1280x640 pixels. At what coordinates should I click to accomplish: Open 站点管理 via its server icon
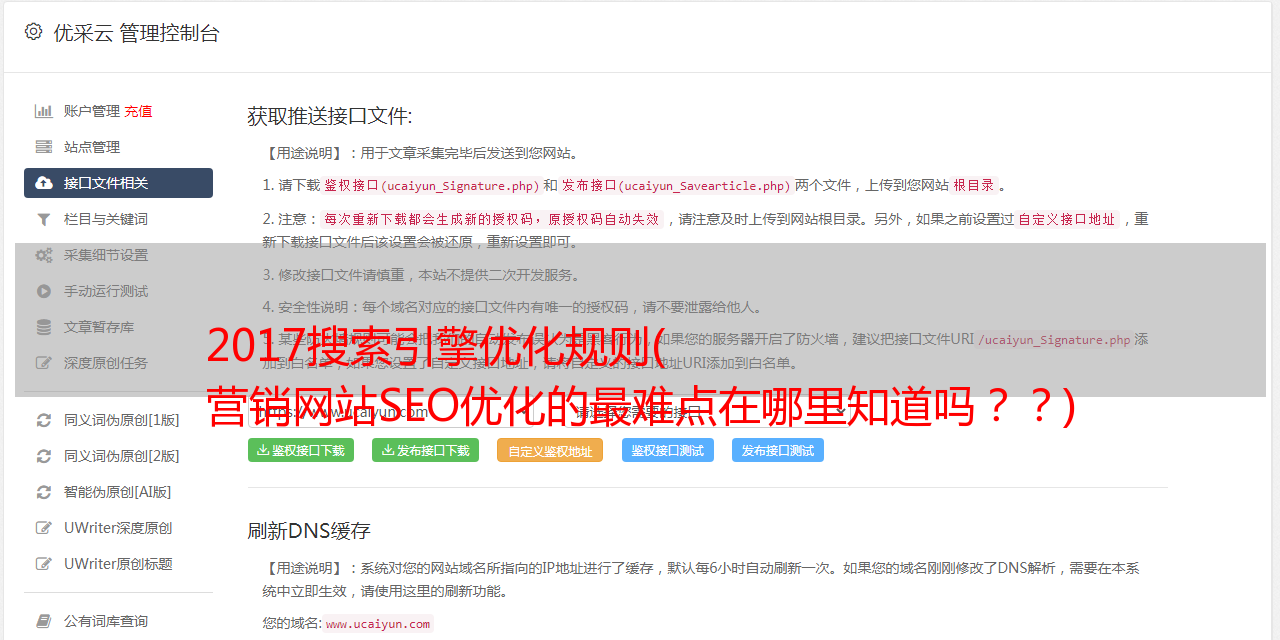click(44, 147)
